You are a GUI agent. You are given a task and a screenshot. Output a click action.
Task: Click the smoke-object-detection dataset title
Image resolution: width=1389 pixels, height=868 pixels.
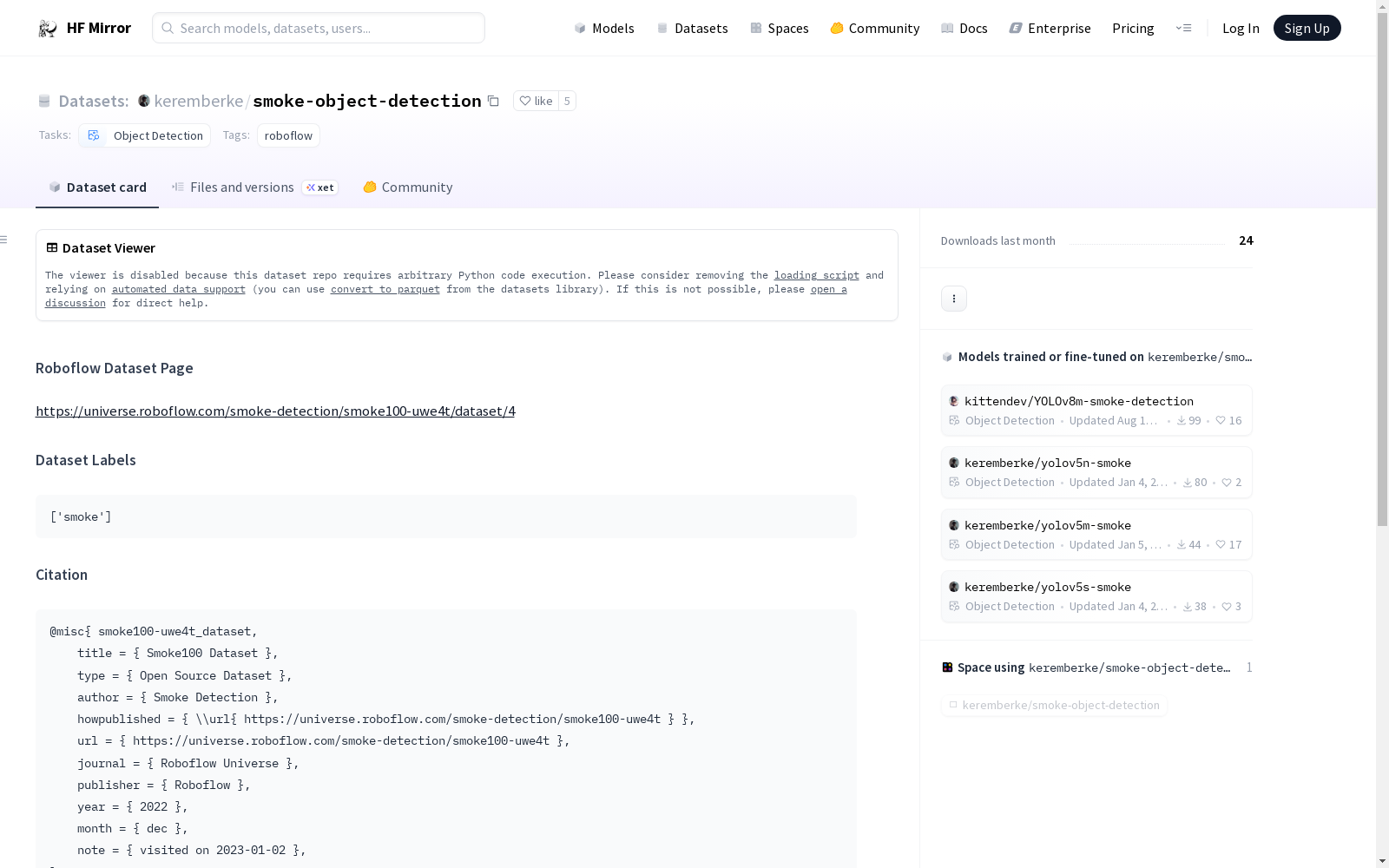pyautogui.click(x=367, y=101)
